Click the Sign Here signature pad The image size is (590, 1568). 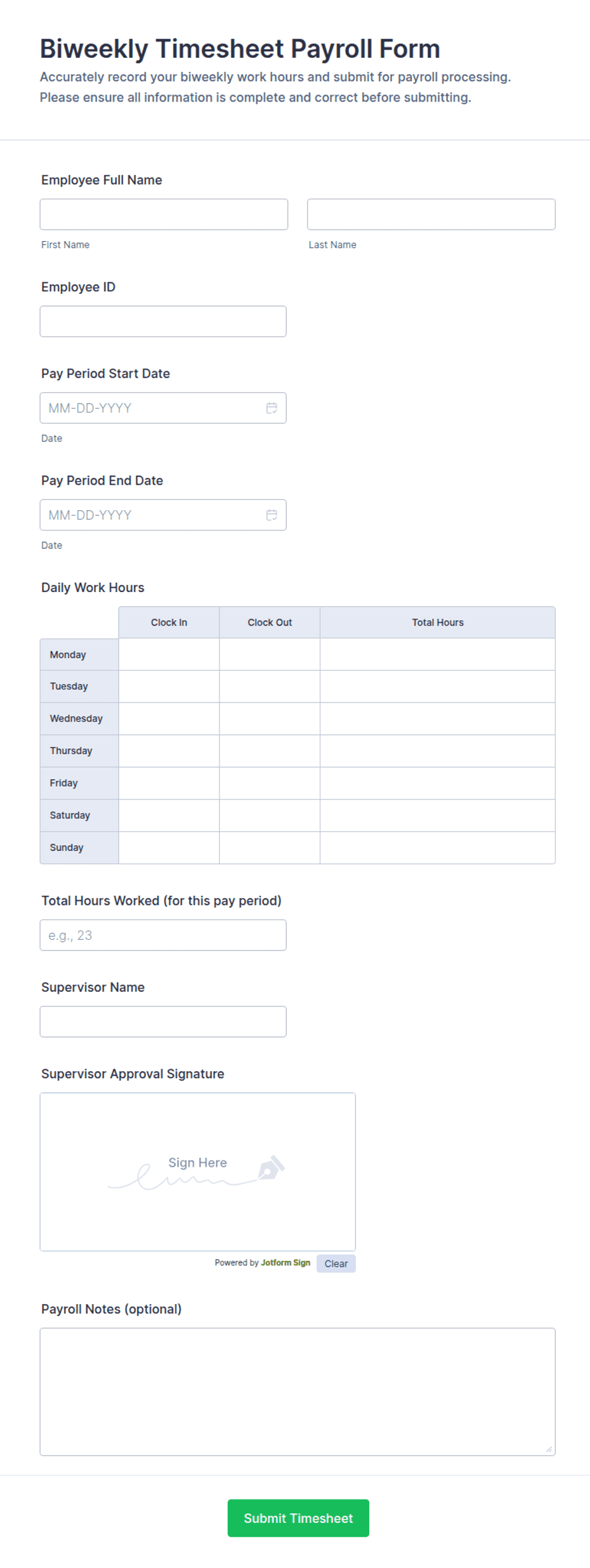[x=198, y=1172]
